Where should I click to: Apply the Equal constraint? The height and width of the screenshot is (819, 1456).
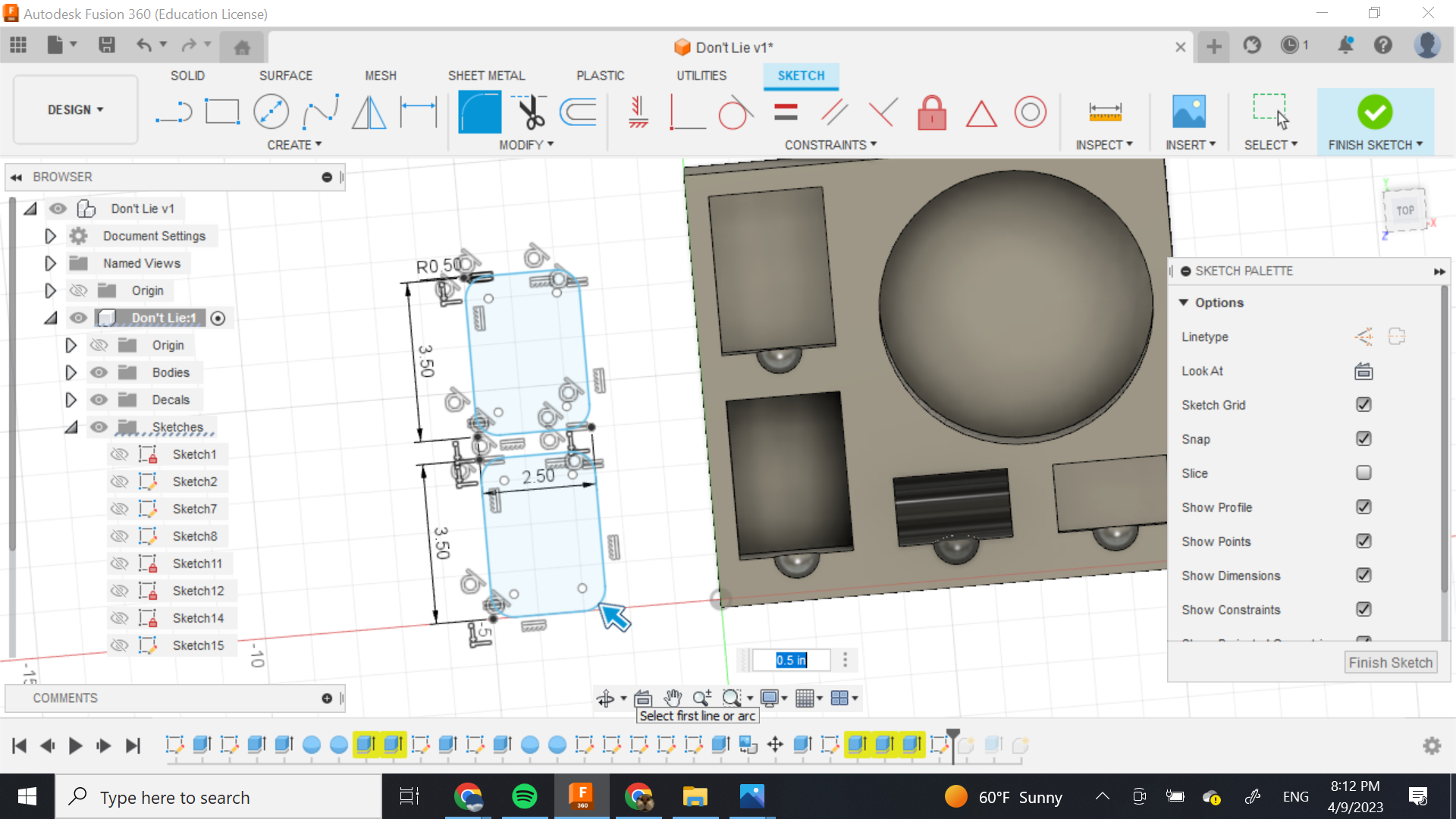coord(786,112)
